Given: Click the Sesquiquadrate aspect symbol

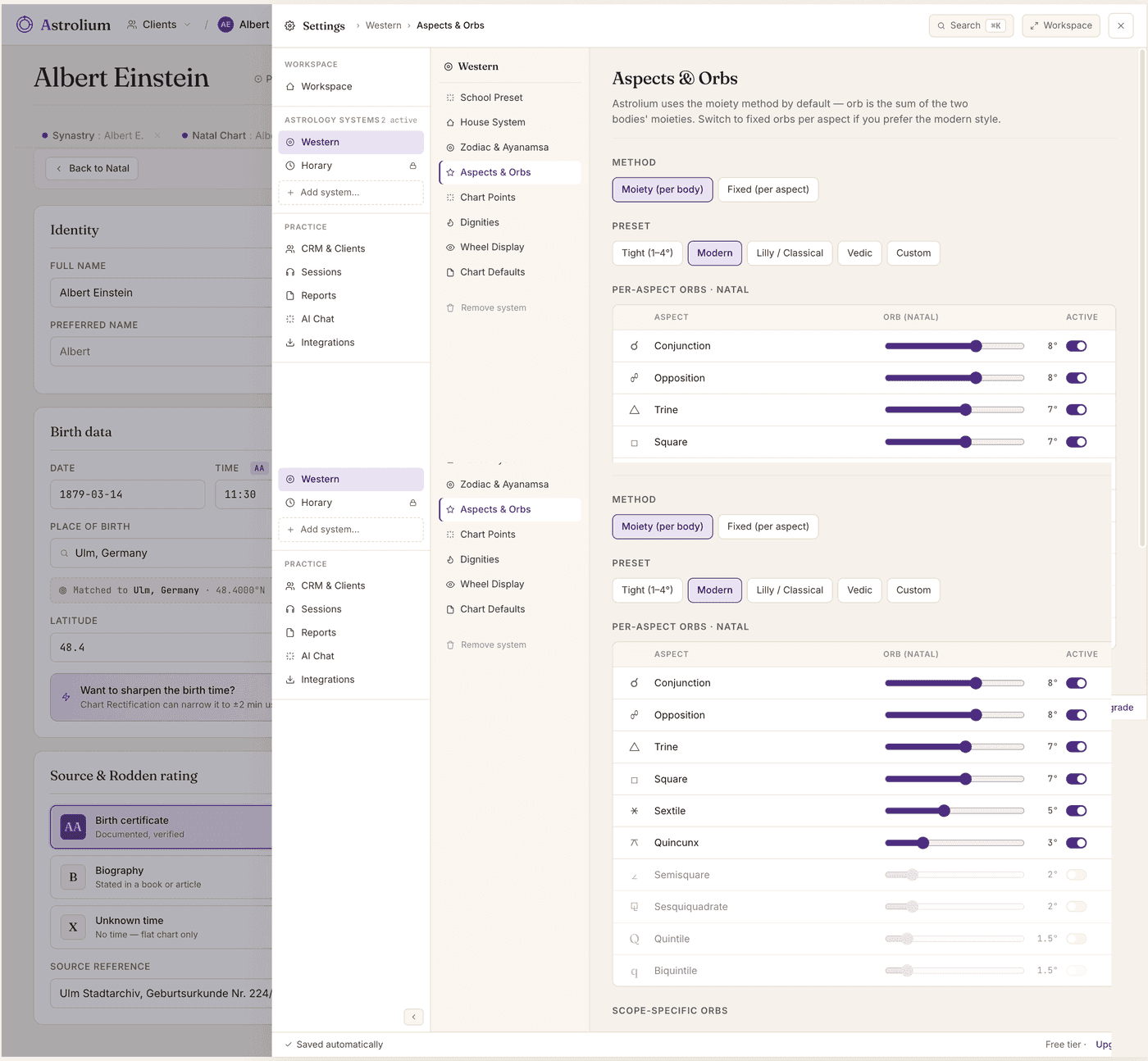Looking at the screenshot, I should pos(634,907).
